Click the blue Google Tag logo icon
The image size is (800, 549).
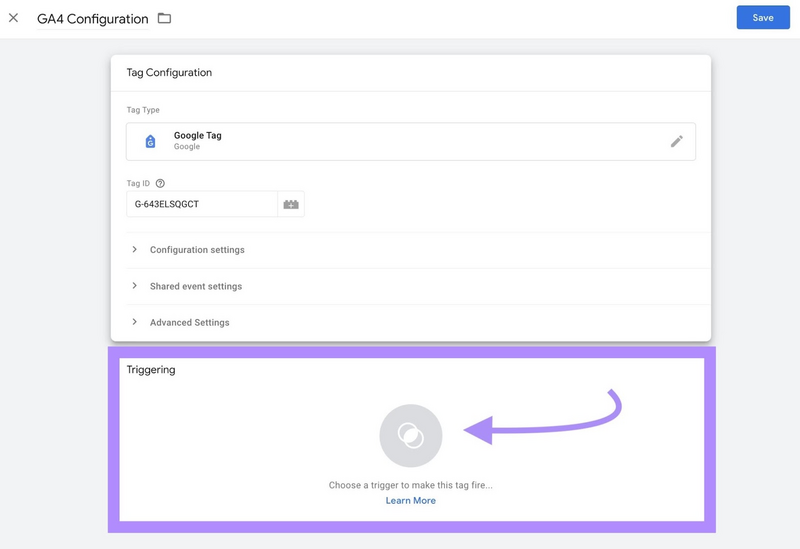coord(150,141)
